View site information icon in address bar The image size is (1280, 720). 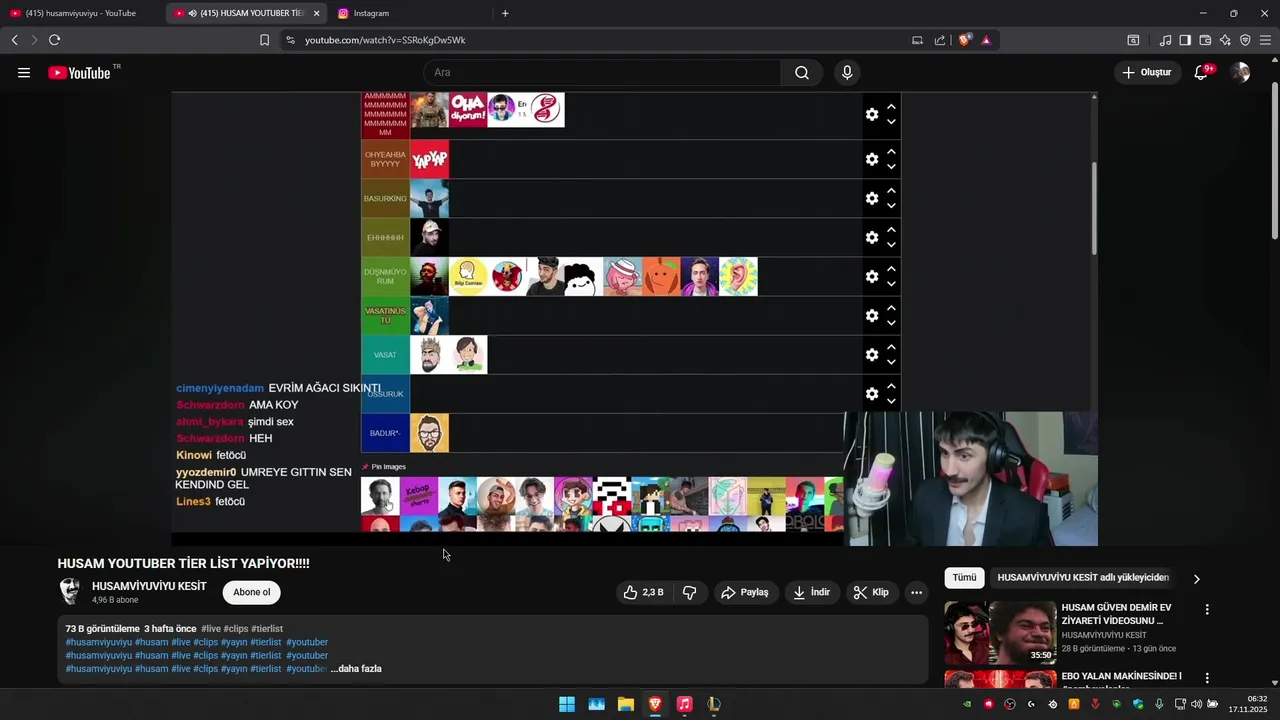(x=290, y=40)
